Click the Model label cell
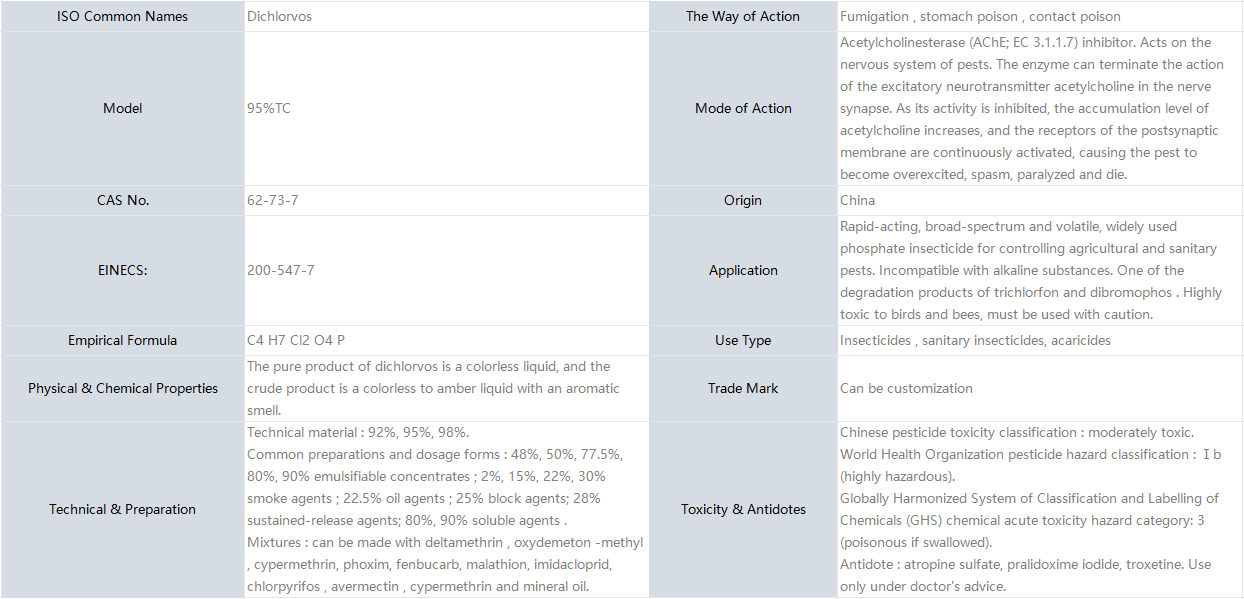The width and height of the screenshot is (1244, 599). pos(123,108)
